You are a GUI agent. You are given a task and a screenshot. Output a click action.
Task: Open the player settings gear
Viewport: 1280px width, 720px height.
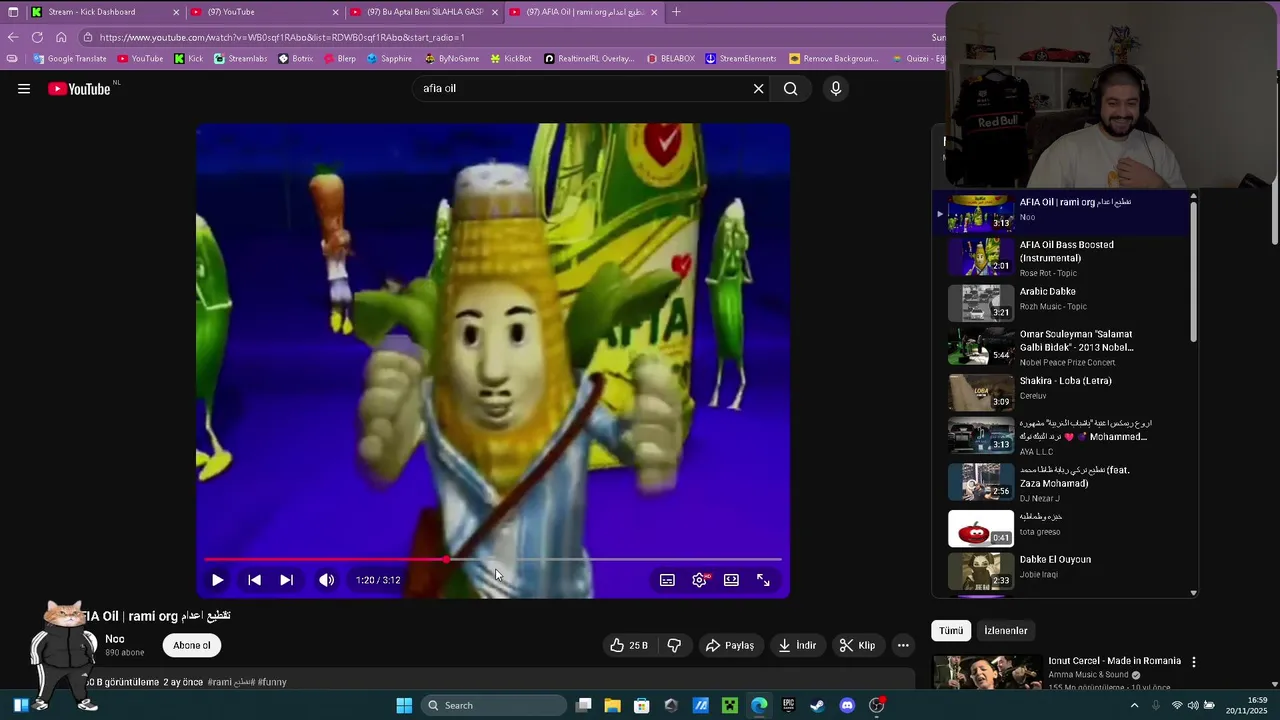coord(699,580)
